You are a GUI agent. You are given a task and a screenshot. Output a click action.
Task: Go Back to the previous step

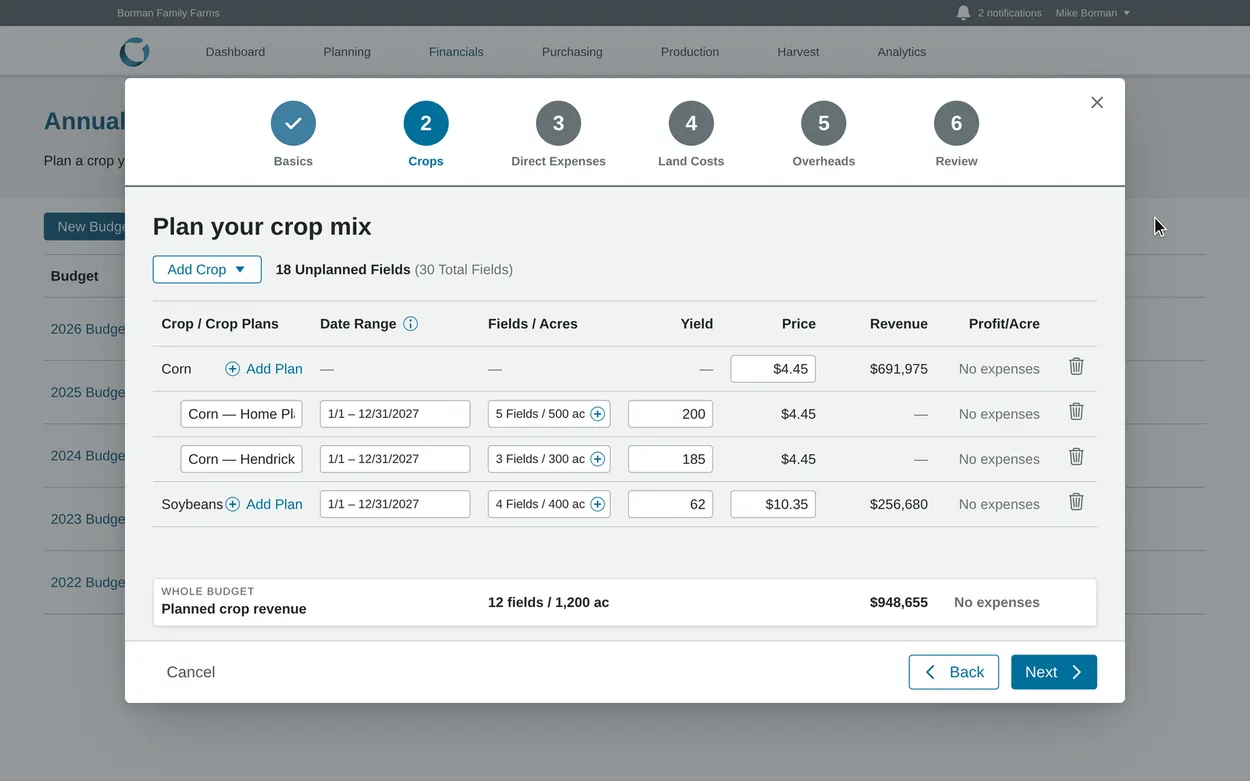click(954, 672)
